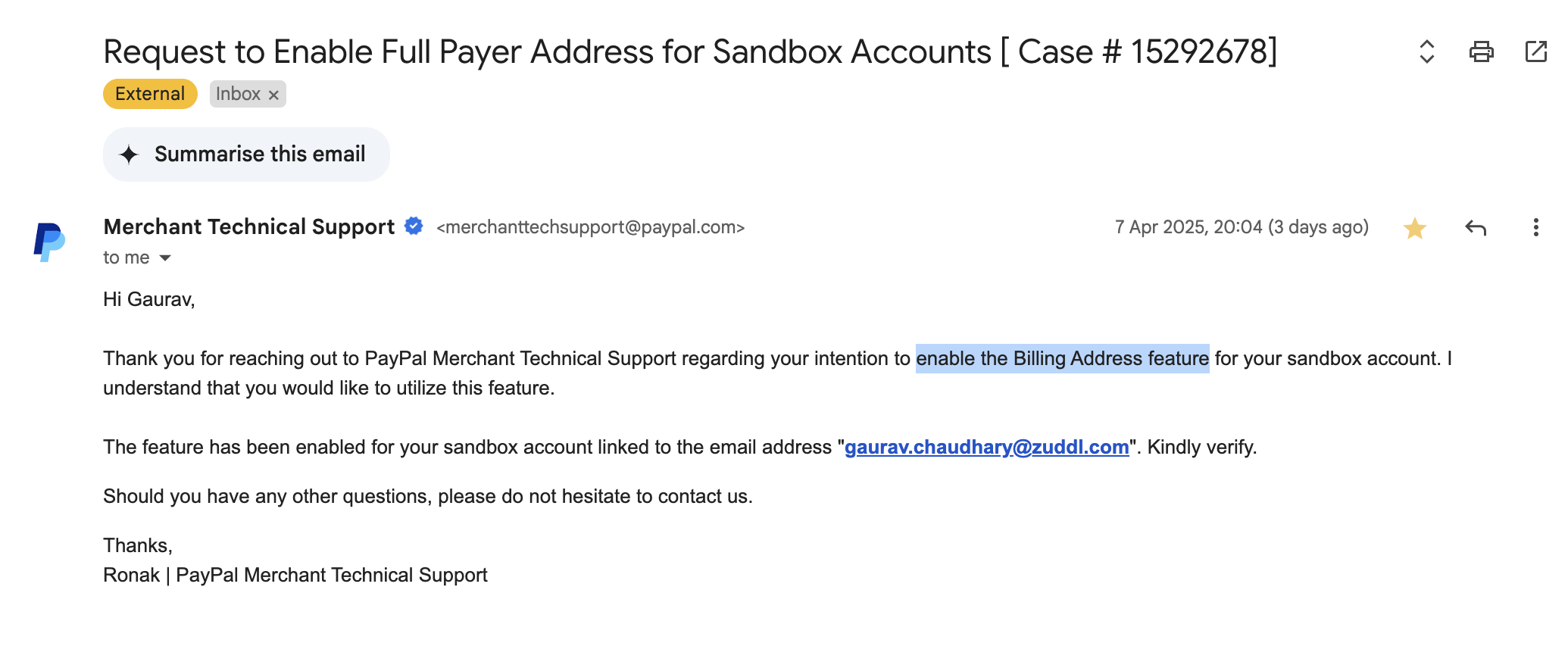Open the three-dot more options menu
Viewport: 1568px width, 668px height.
click(1535, 228)
